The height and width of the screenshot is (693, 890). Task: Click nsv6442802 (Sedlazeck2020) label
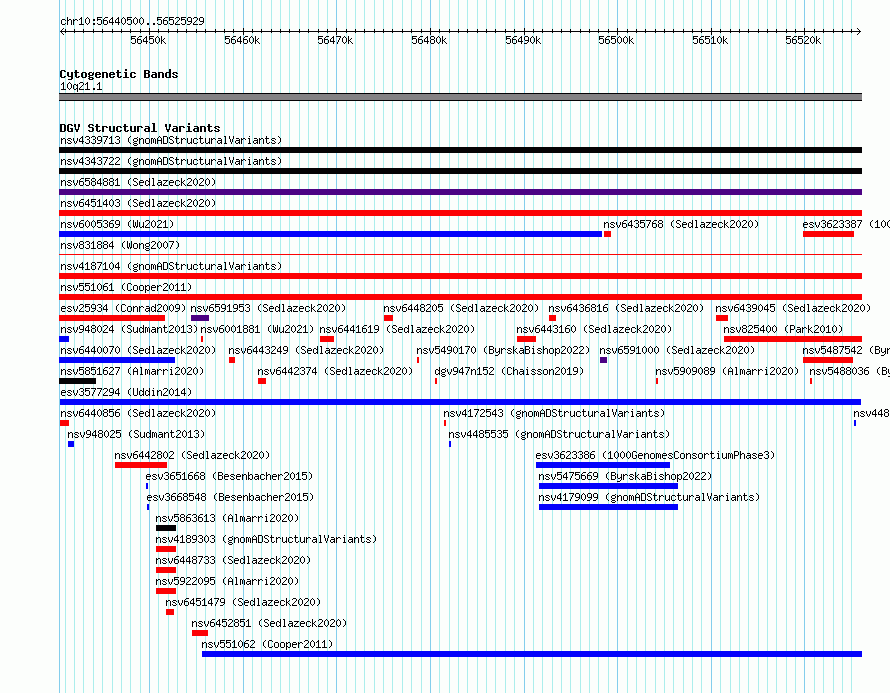[192, 455]
